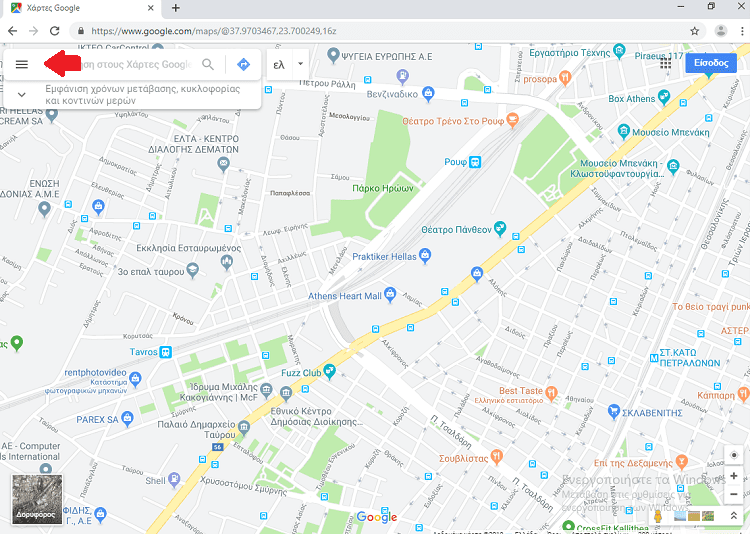Open the Chrome three-dot menu

742,31
